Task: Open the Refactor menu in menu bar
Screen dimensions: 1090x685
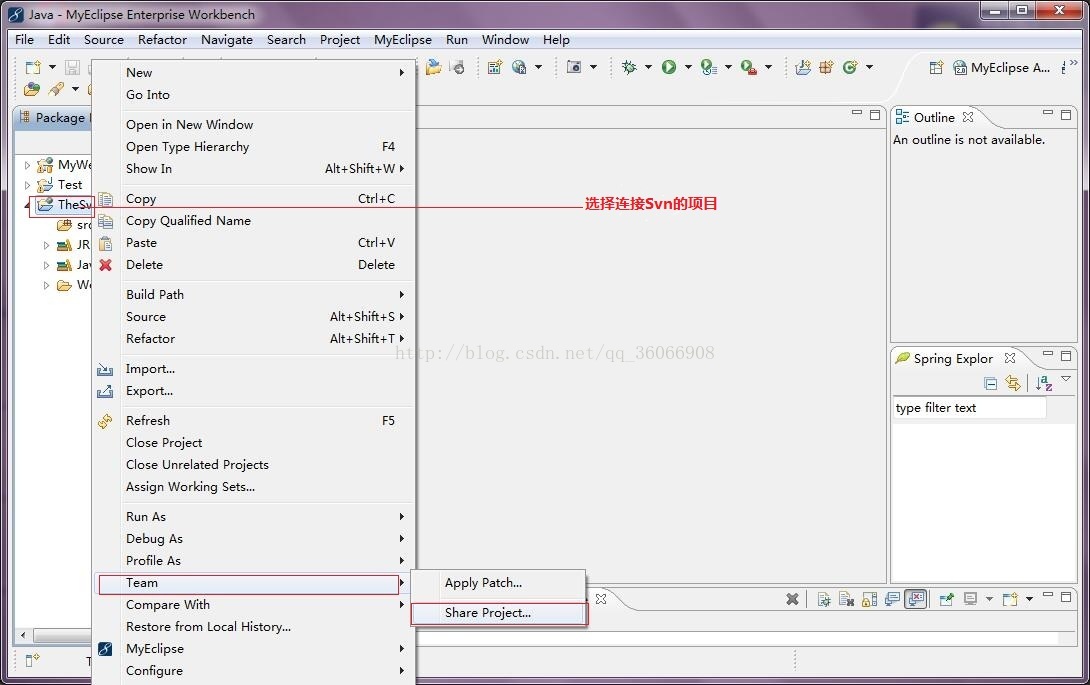Action: (162, 40)
